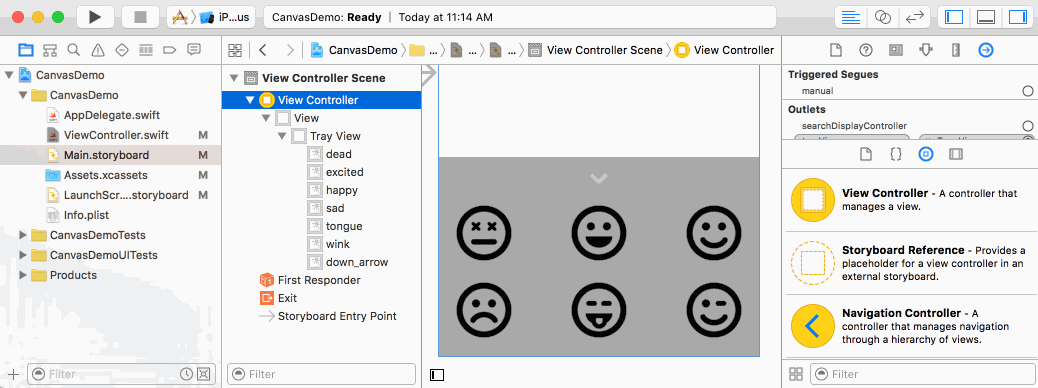Show the Size inspector
Image resolution: width=1038 pixels, height=388 pixels.
[x=955, y=50]
